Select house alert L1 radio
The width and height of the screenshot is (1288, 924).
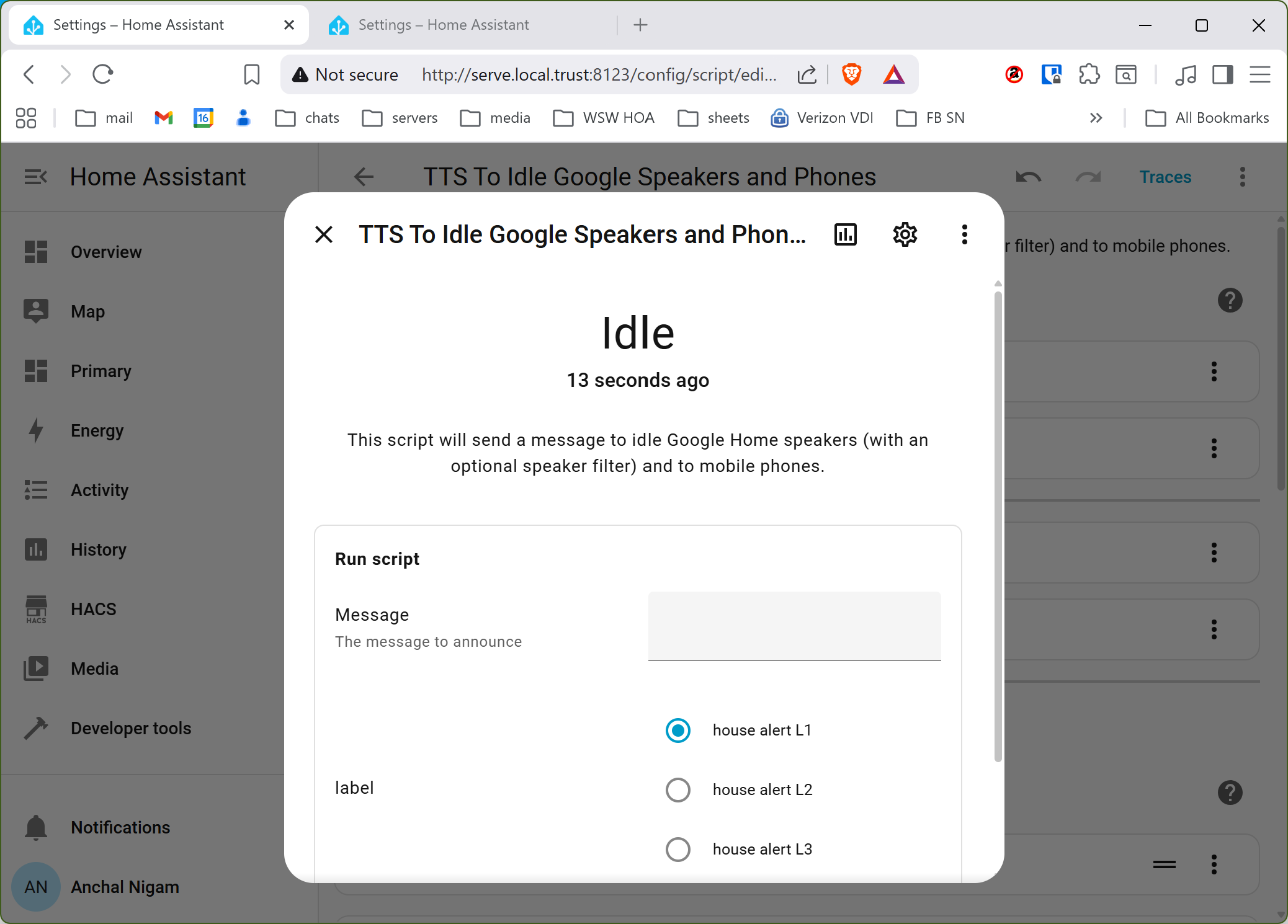[678, 730]
